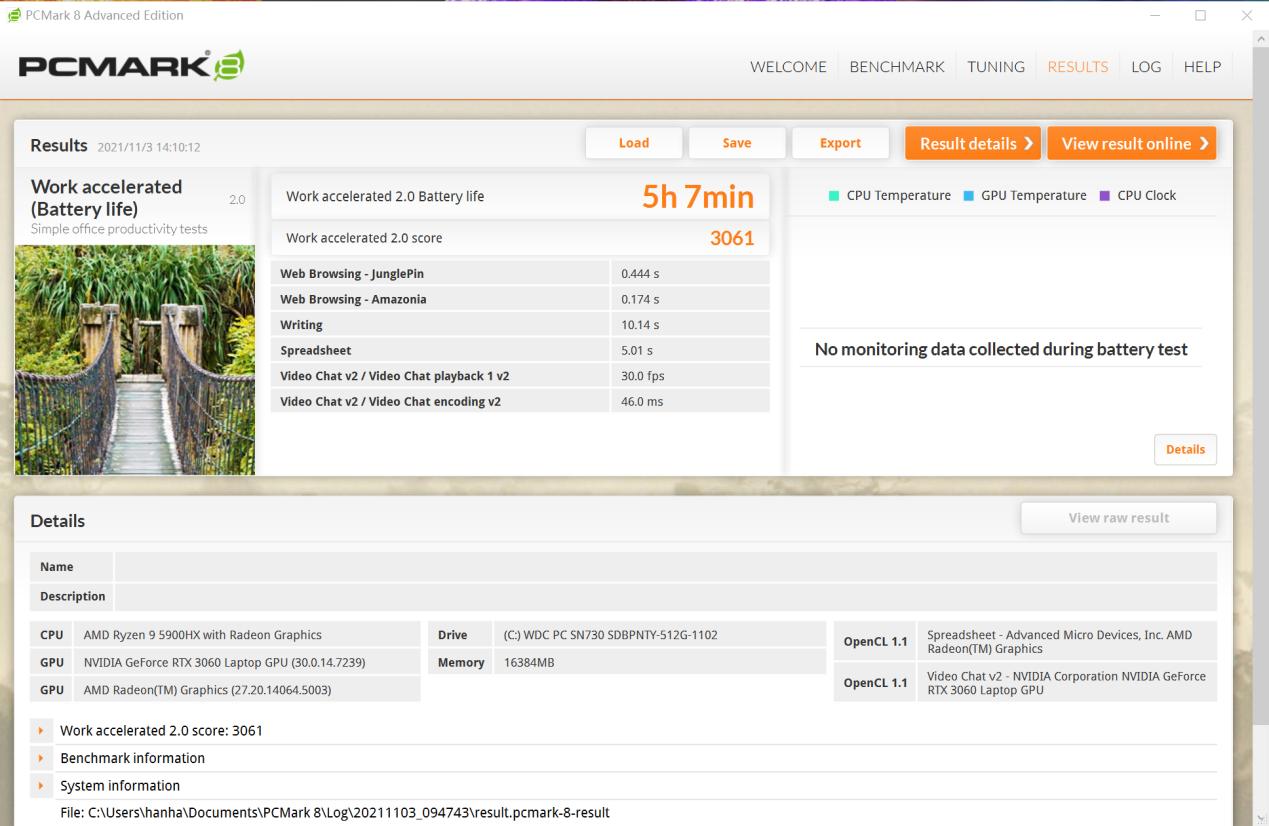Click the View raw result button
This screenshot has width=1269, height=826.
coord(1118,517)
